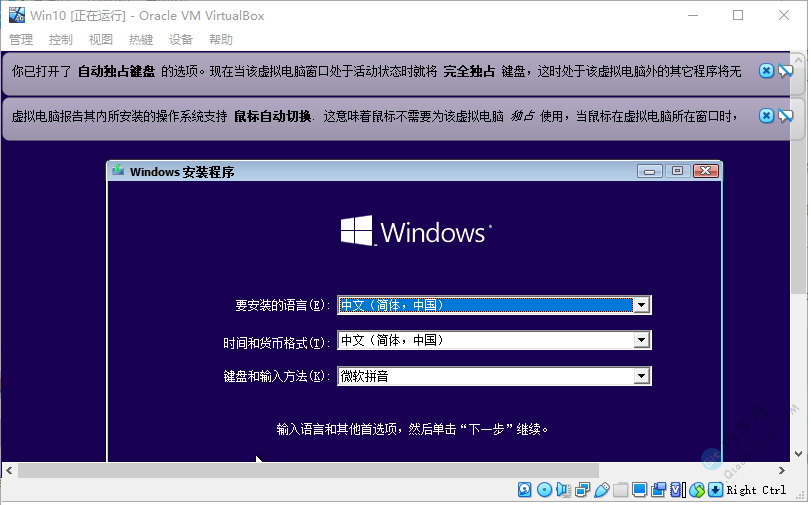811x505 pixels.
Task: Open the 视图 menu
Action: [100, 39]
